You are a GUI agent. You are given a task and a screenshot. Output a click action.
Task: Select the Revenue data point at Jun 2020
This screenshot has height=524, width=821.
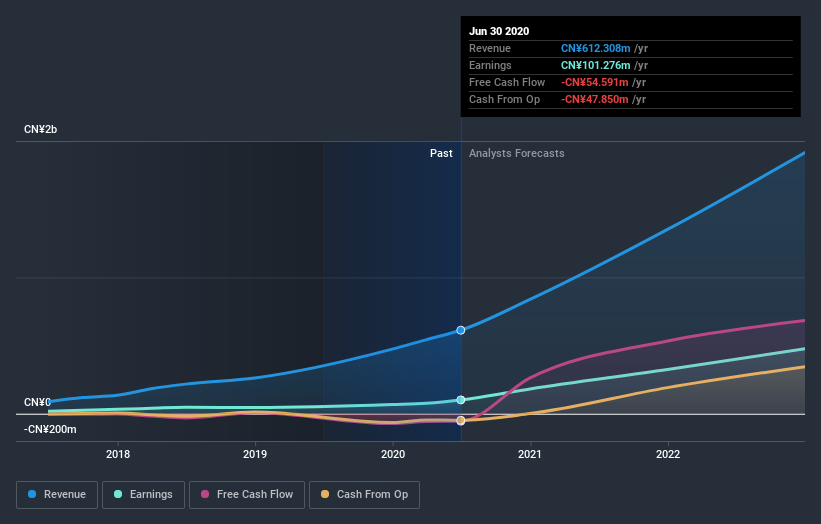[461, 330]
